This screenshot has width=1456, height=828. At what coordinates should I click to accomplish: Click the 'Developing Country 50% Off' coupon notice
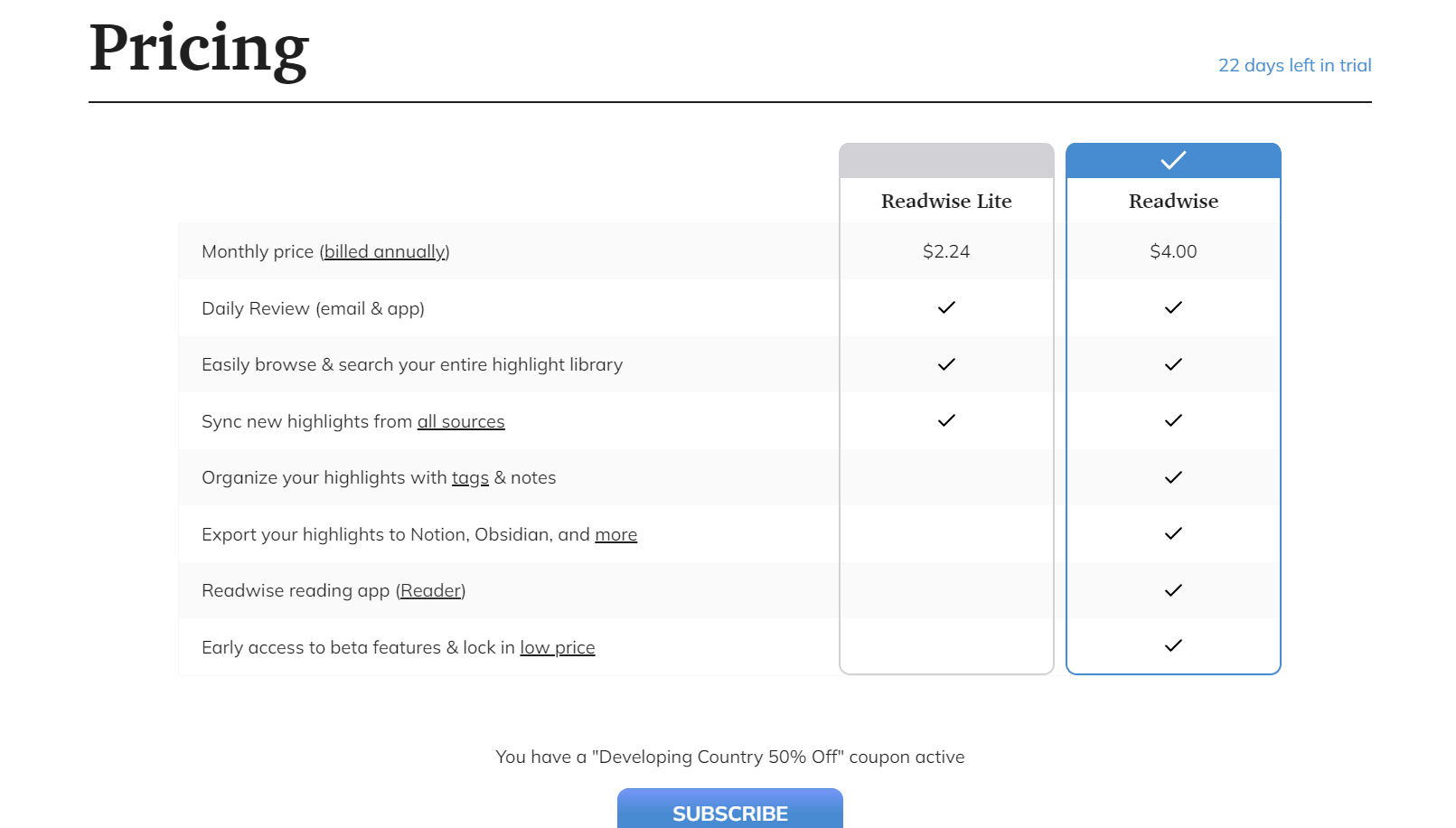pyautogui.click(x=730, y=757)
